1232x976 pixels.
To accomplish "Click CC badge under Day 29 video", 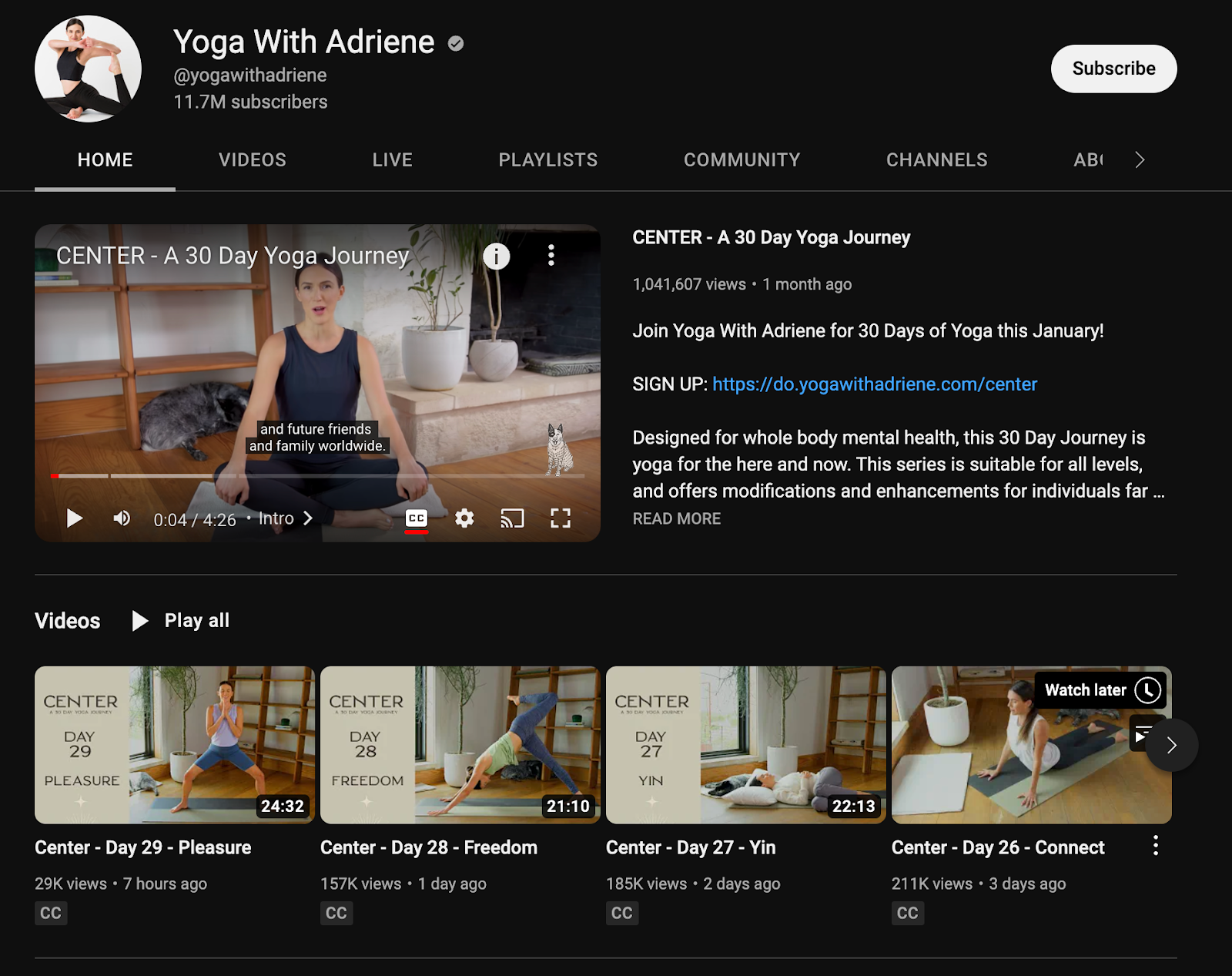I will pos(51,913).
